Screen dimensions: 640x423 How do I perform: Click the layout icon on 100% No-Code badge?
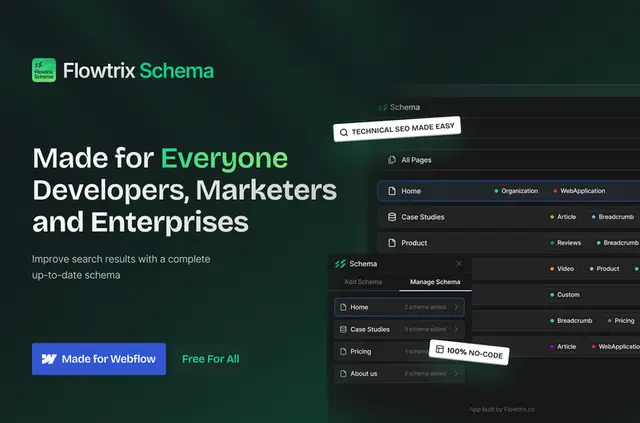pos(440,349)
